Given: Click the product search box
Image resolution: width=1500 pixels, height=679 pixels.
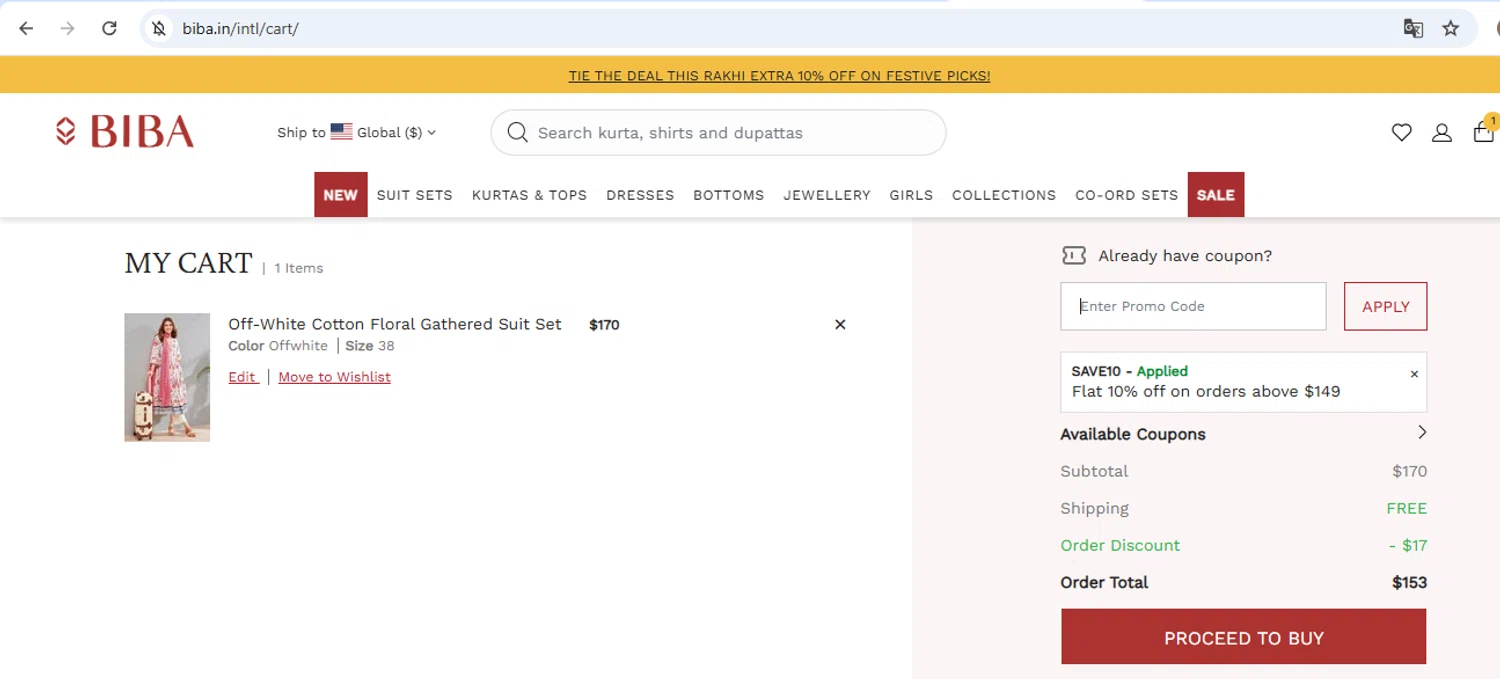Looking at the screenshot, I should [718, 132].
